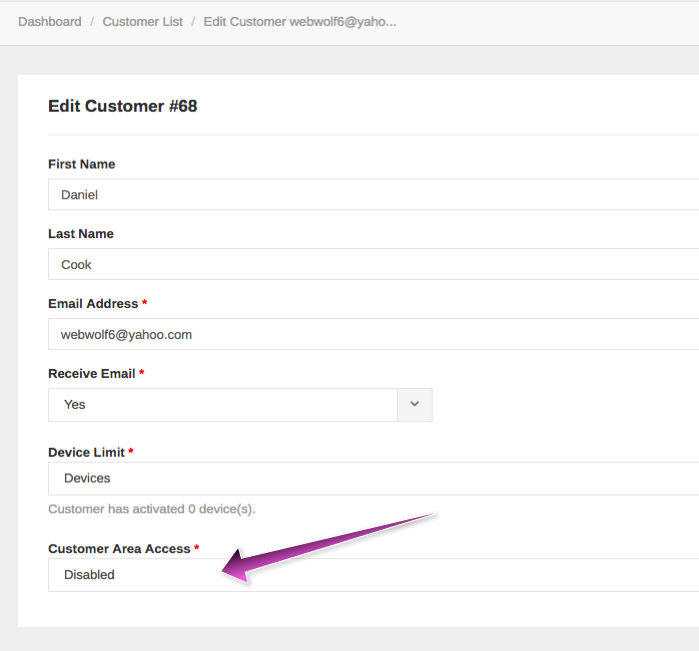The height and width of the screenshot is (651, 699).
Task: Click the Last Name label
Action: pyautogui.click(x=81, y=234)
